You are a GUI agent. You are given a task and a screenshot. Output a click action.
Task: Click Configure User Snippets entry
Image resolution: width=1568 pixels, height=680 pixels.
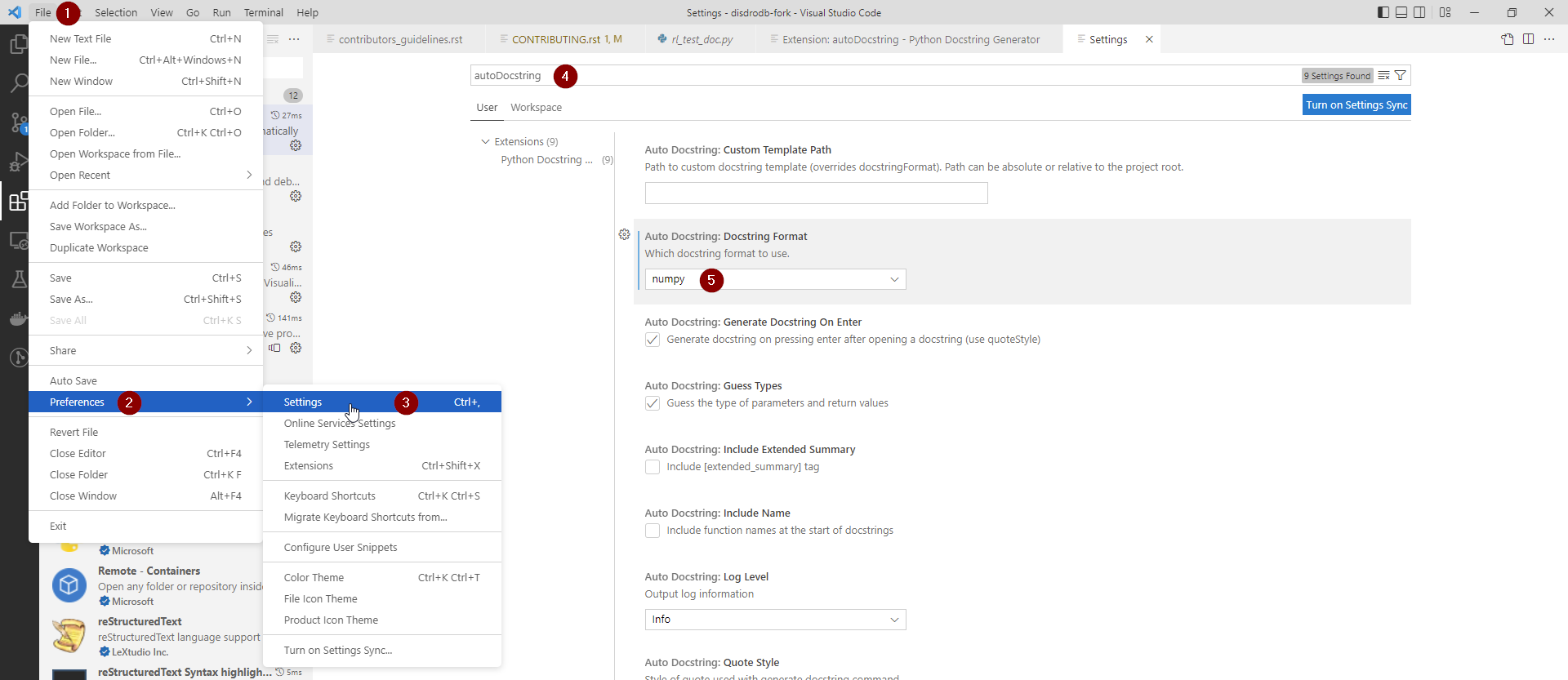[x=382, y=548]
